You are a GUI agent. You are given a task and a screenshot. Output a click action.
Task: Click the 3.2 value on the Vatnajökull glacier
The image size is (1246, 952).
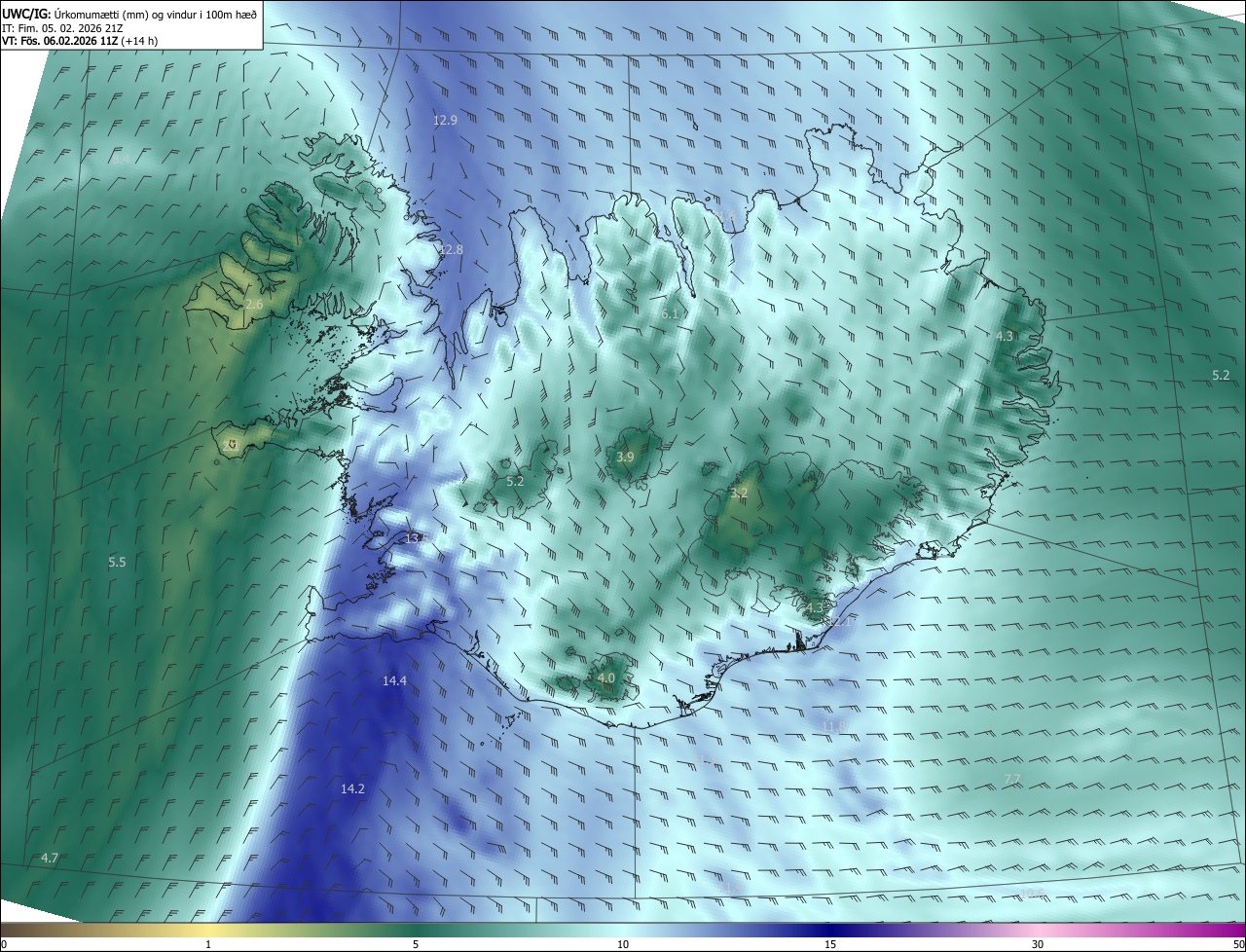tap(739, 494)
